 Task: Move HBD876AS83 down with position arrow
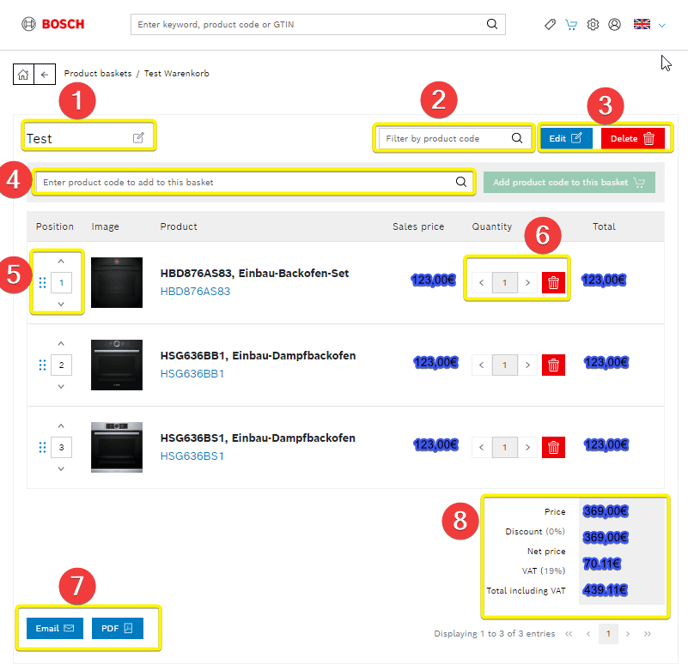coord(61,304)
